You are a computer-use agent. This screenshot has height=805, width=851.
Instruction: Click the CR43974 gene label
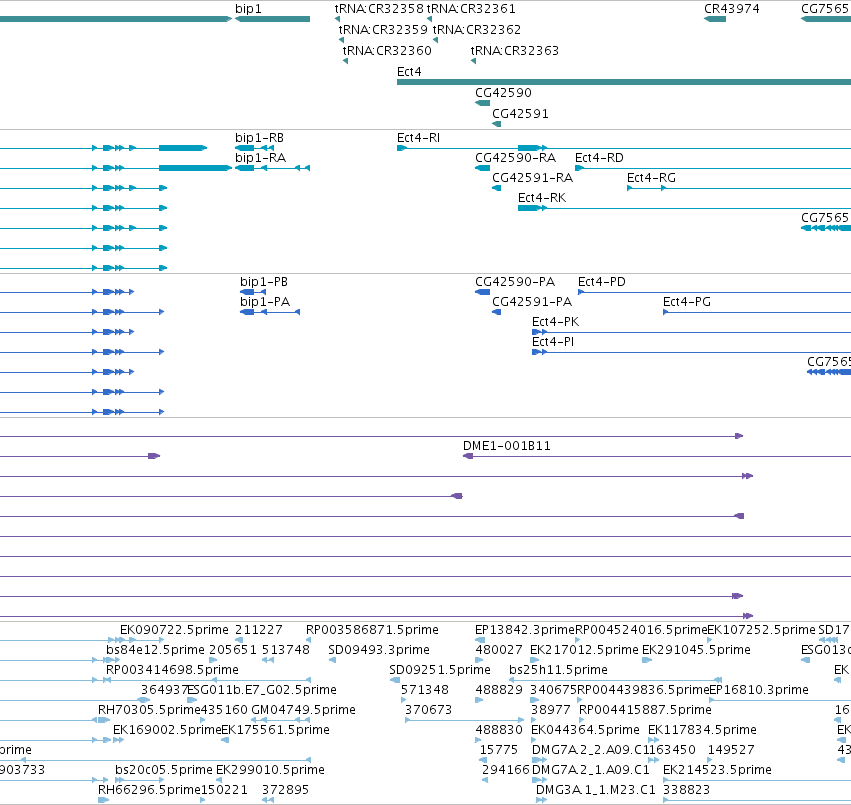tap(732, 9)
